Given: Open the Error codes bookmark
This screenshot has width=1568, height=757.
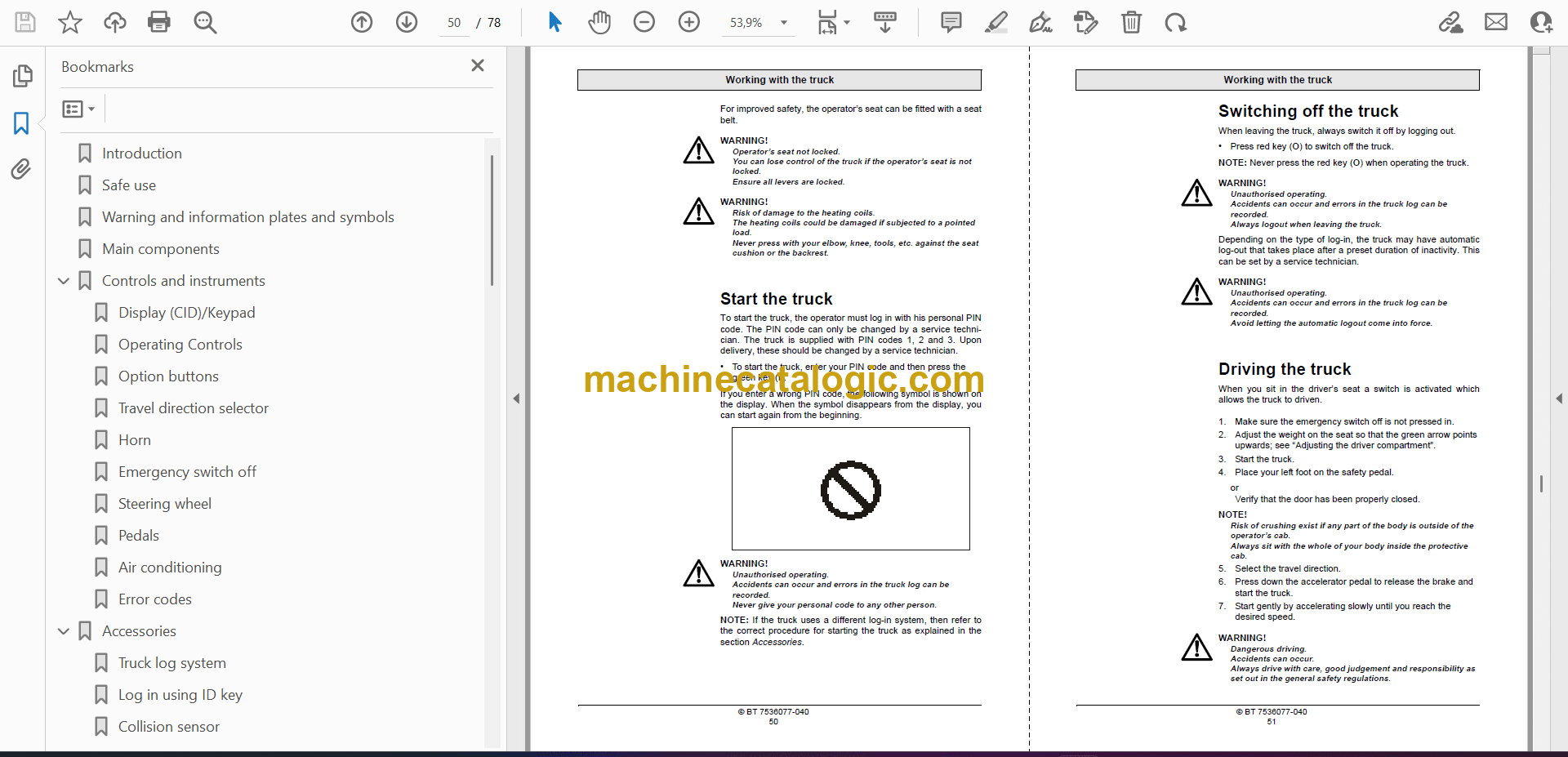Looking at the screenshot, I should coord(154,599).
